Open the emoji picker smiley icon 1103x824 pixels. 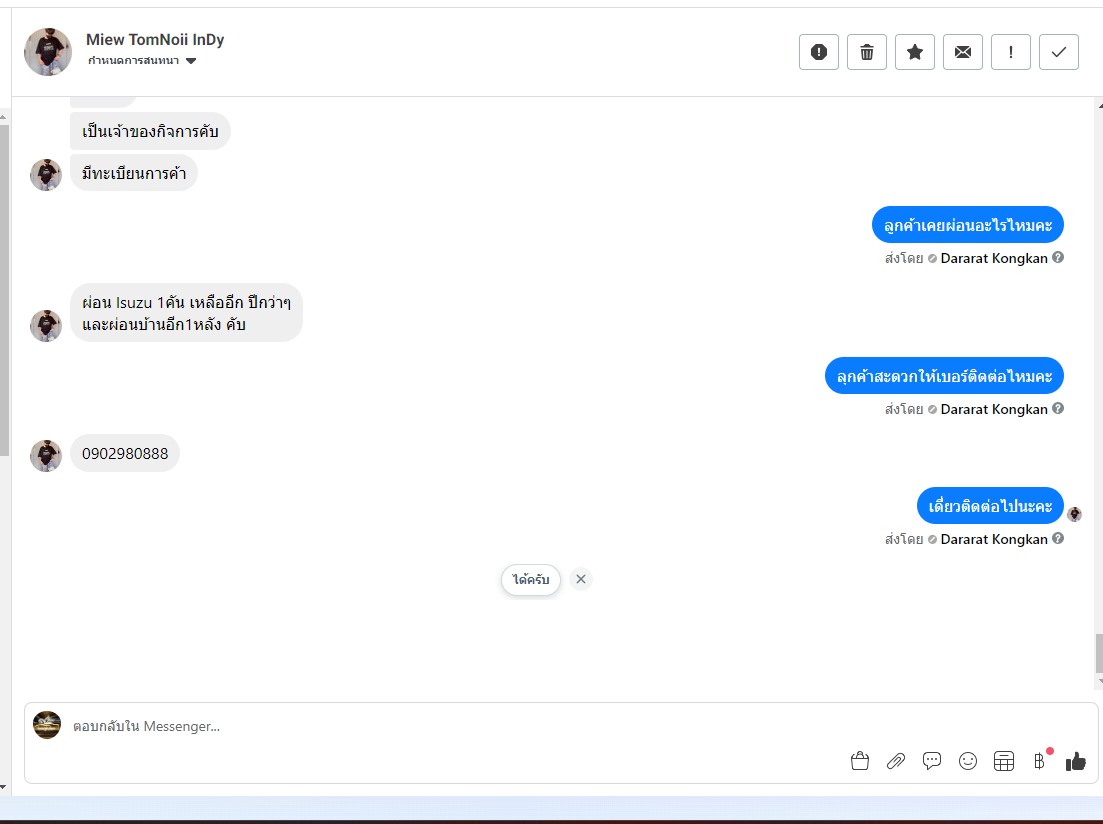point(968,761)
